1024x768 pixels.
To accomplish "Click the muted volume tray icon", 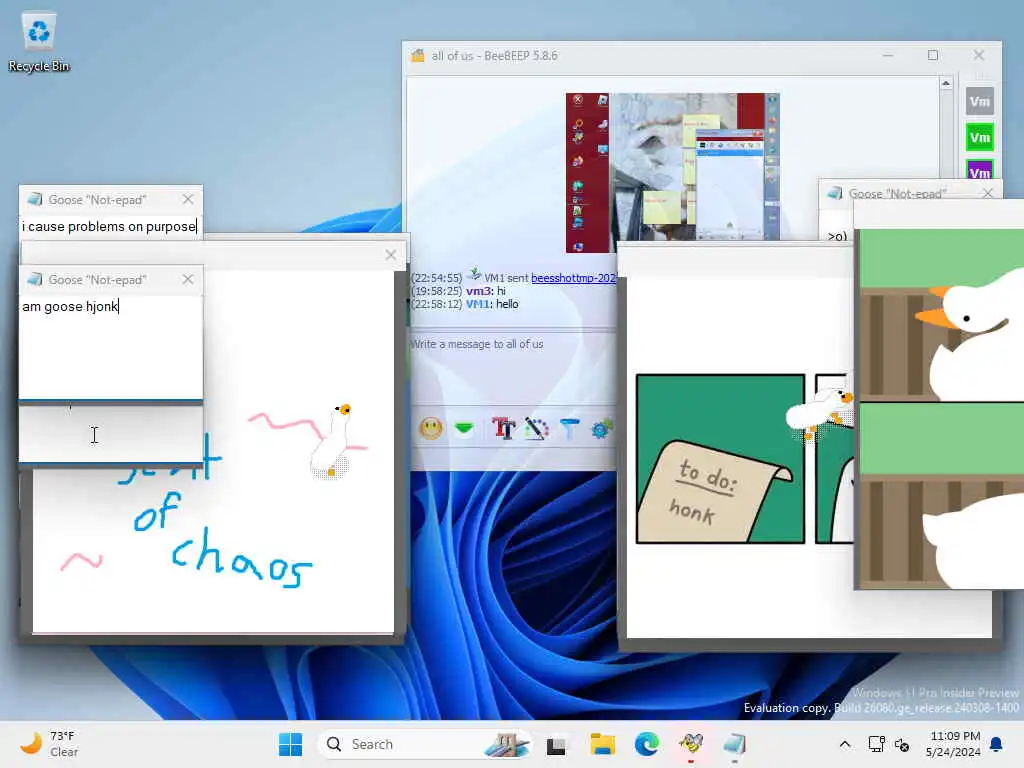I will click(x=902, y=744).
